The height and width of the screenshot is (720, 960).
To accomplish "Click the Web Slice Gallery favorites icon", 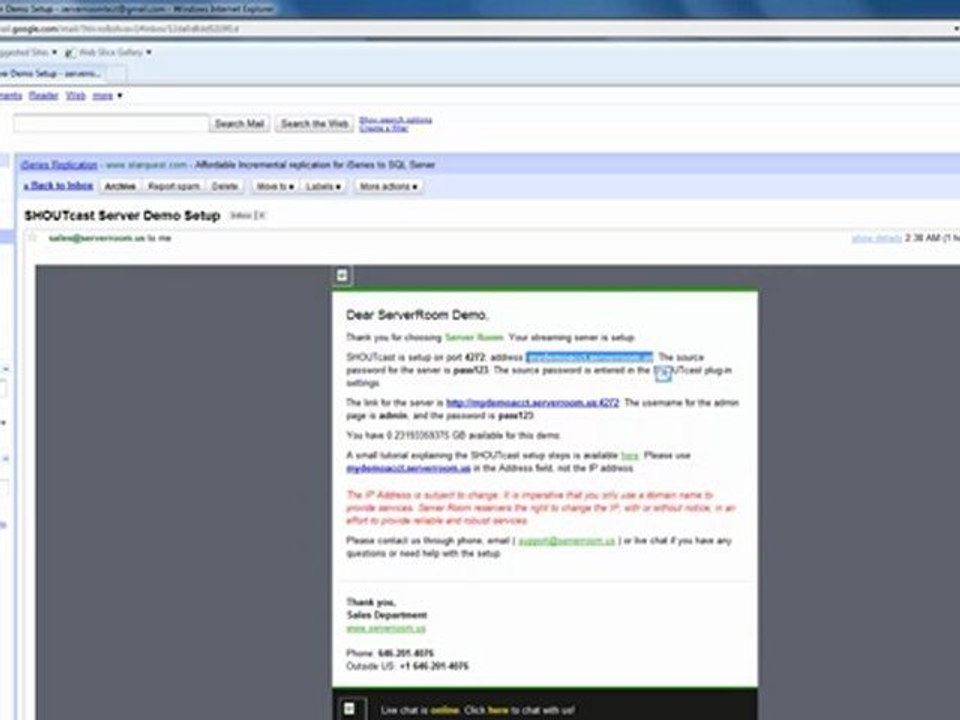I will (70, 53).
